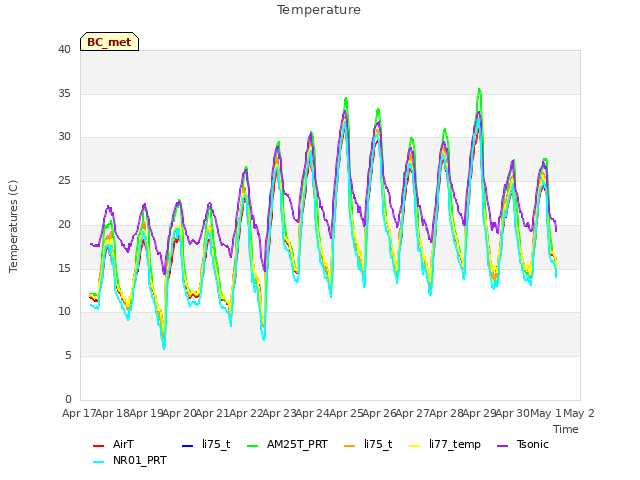The height and width of the screenshot is (480, 640).
Task: Click the BC_met annotation box
Action: click(x=109, y=42)
